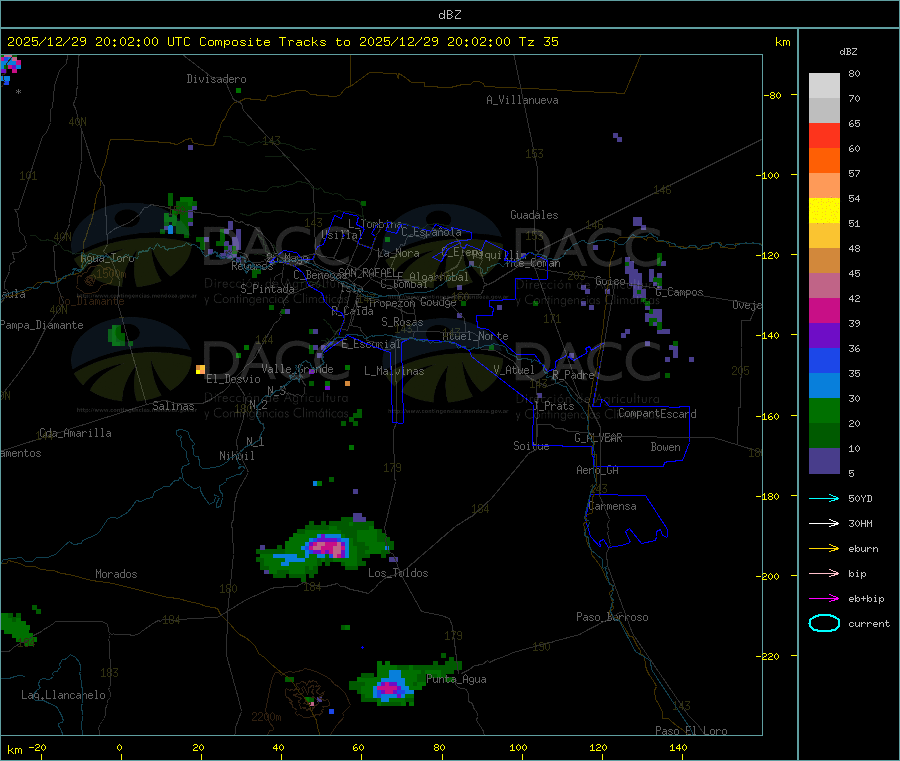Click the 'Nihuil' map label
This screenshot has width=900, height=761.
pos(236,456)
